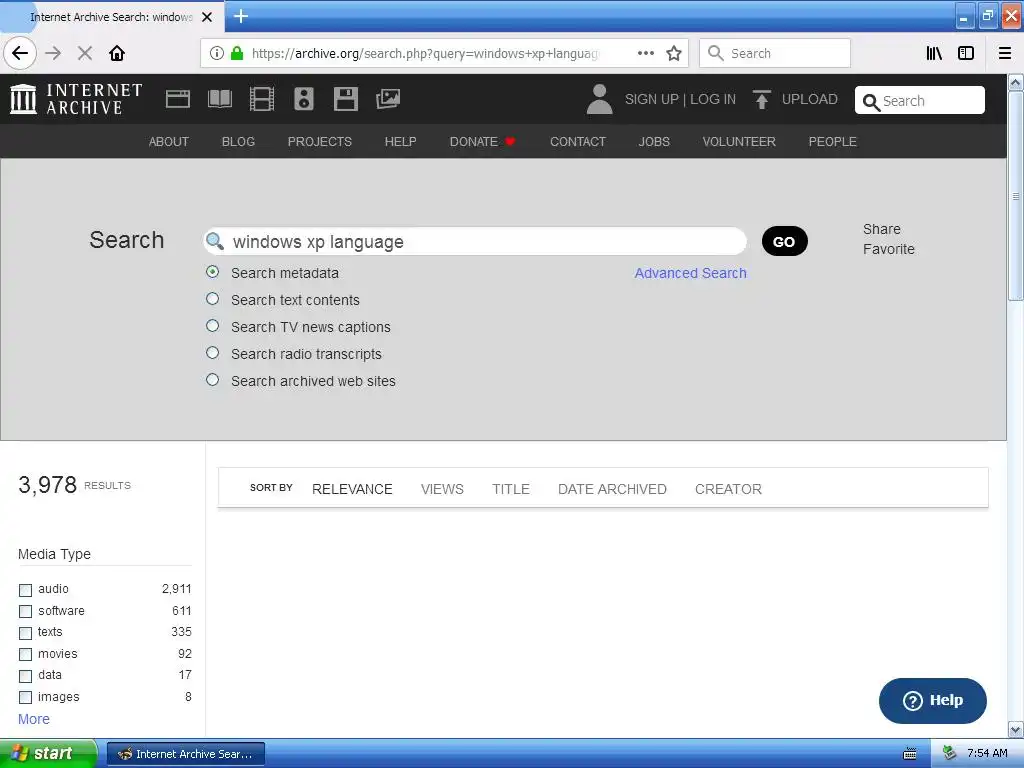Viewport: 1024px width, 768px height.
Task: Click the green padlock security icon
Action: [237, 53]
